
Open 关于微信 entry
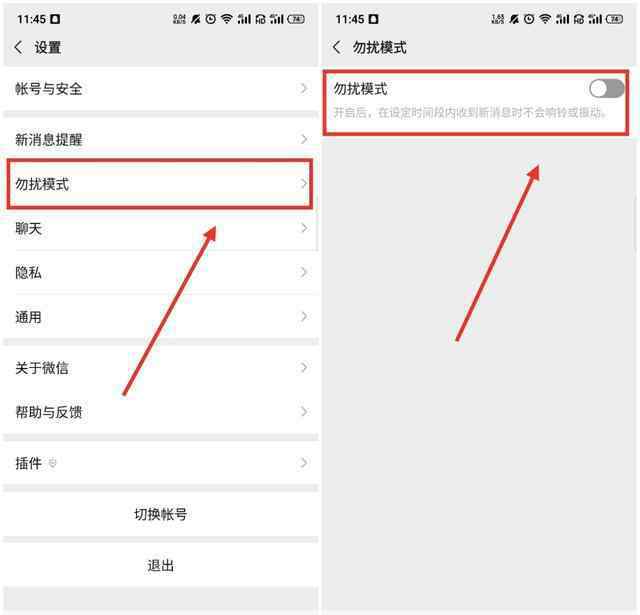pos(160,368)
